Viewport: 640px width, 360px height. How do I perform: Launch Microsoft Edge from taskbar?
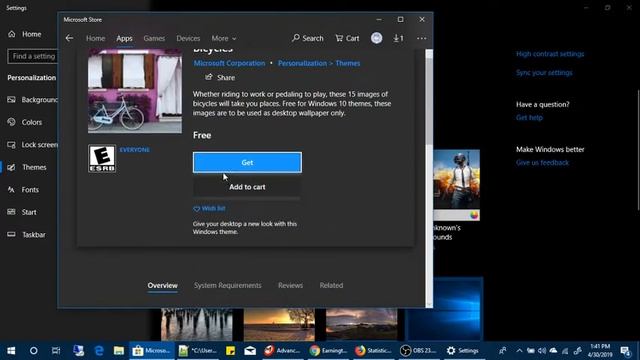[x=99, y=351]
